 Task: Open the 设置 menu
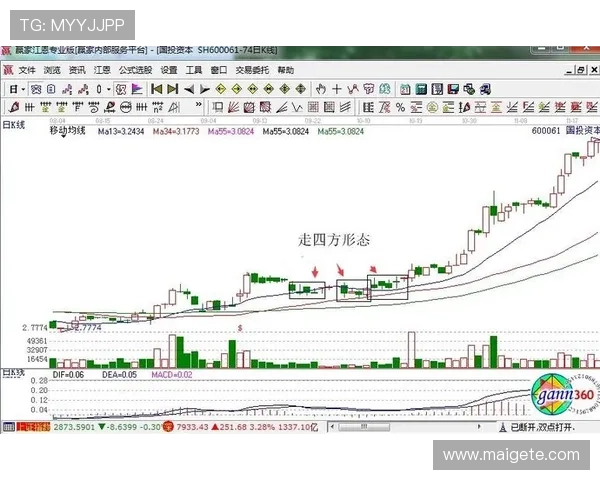tap(169, 70)
